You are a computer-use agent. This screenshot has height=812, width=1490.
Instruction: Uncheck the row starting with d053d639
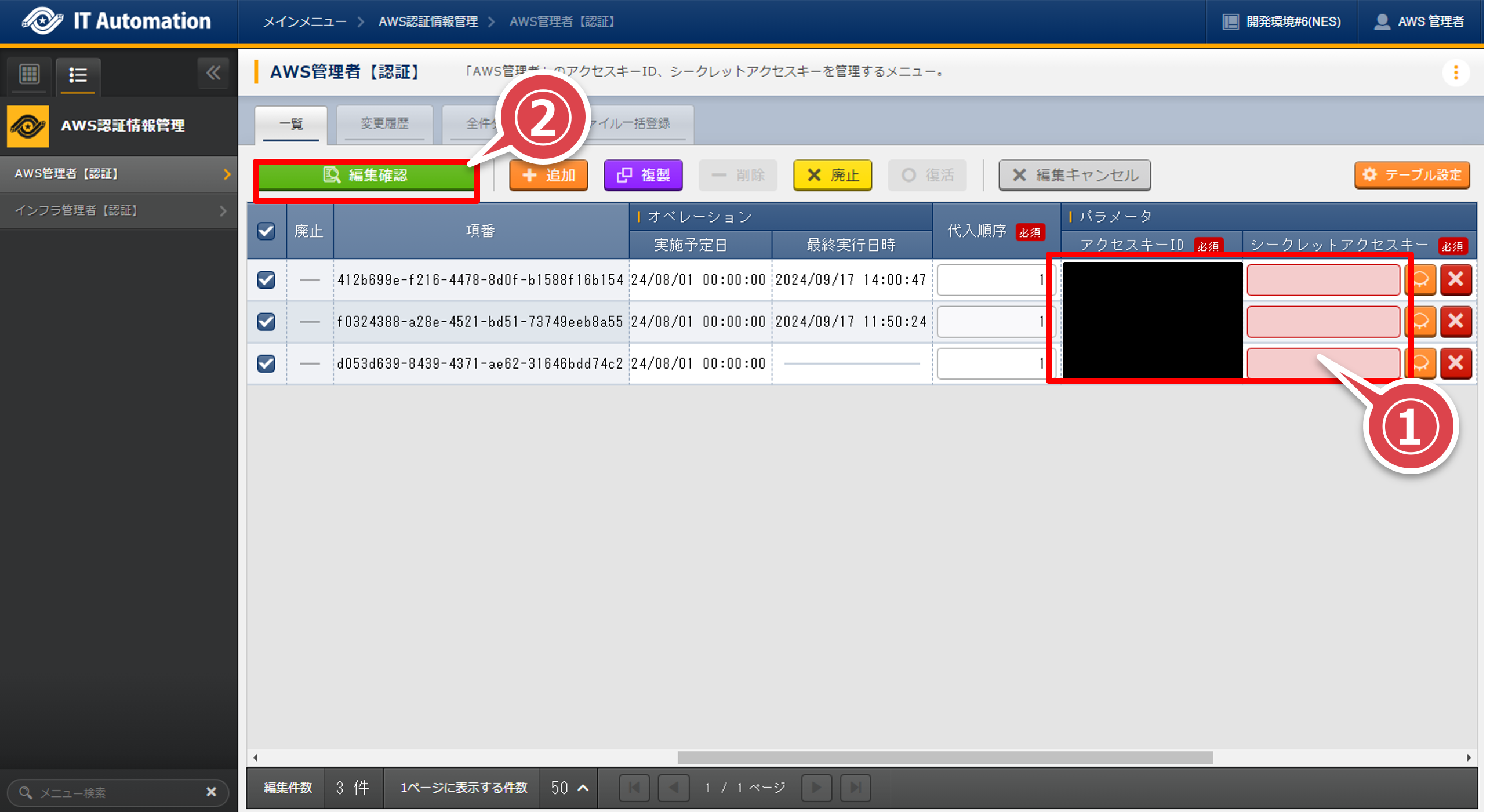(x=266, y=363)
